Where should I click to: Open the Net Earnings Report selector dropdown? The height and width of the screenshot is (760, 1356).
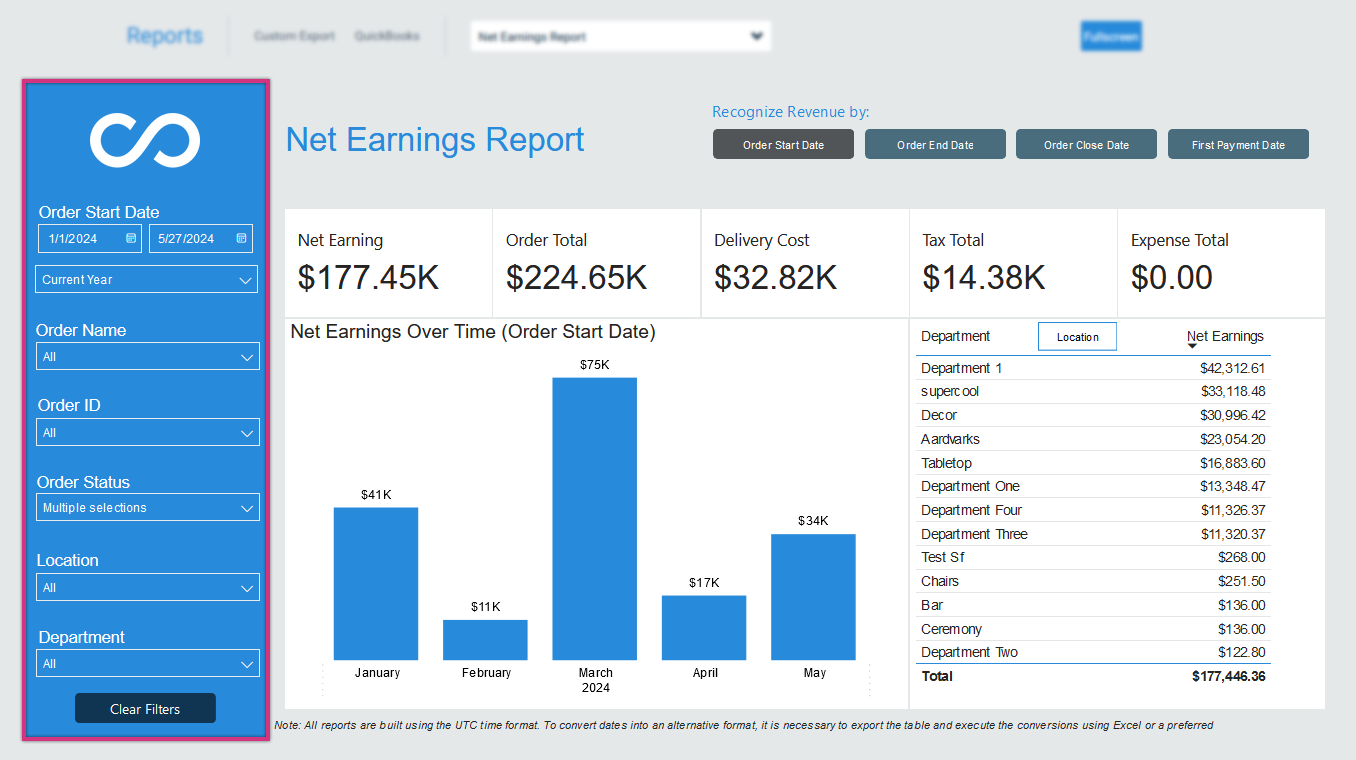tap(620, 37)
